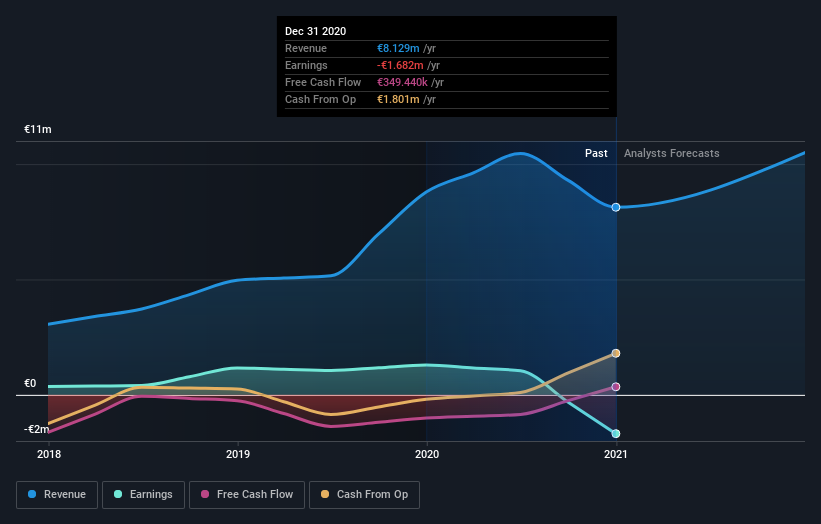Click the €349.440k free cash flow value
The image size is (821, 524).
point(402,82)
